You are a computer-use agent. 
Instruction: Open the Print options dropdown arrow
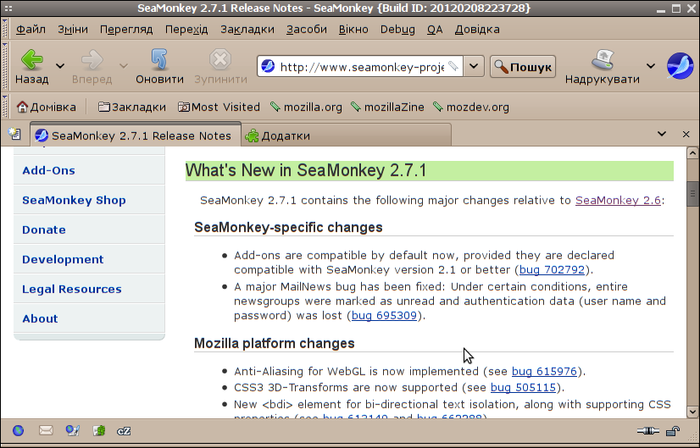[651, 66]
